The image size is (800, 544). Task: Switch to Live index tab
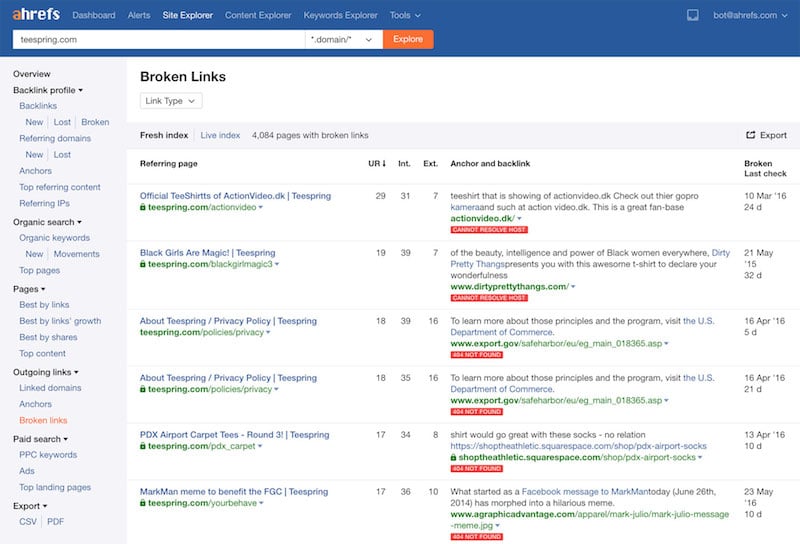click(x=220, y=135)
